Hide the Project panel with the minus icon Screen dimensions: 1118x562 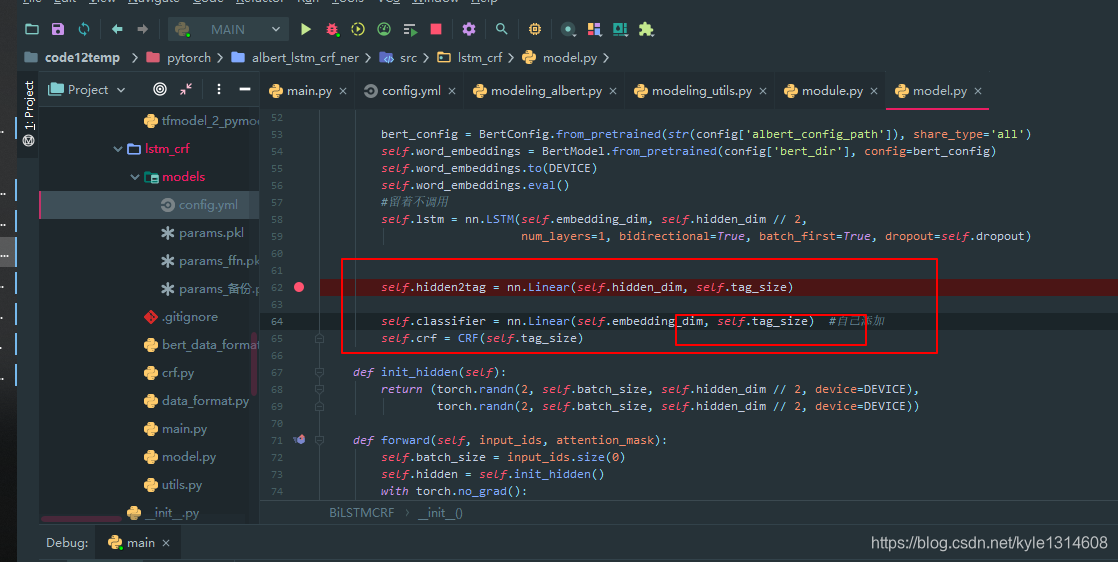(245, 89)
